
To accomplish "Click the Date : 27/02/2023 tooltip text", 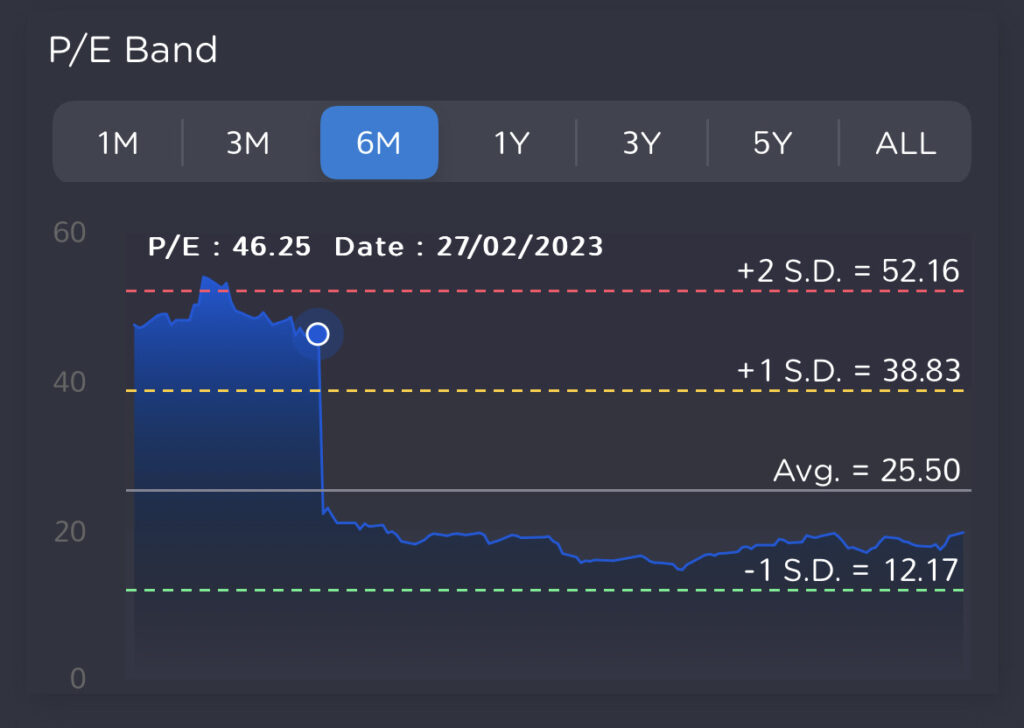I will (x=468, y=247).
